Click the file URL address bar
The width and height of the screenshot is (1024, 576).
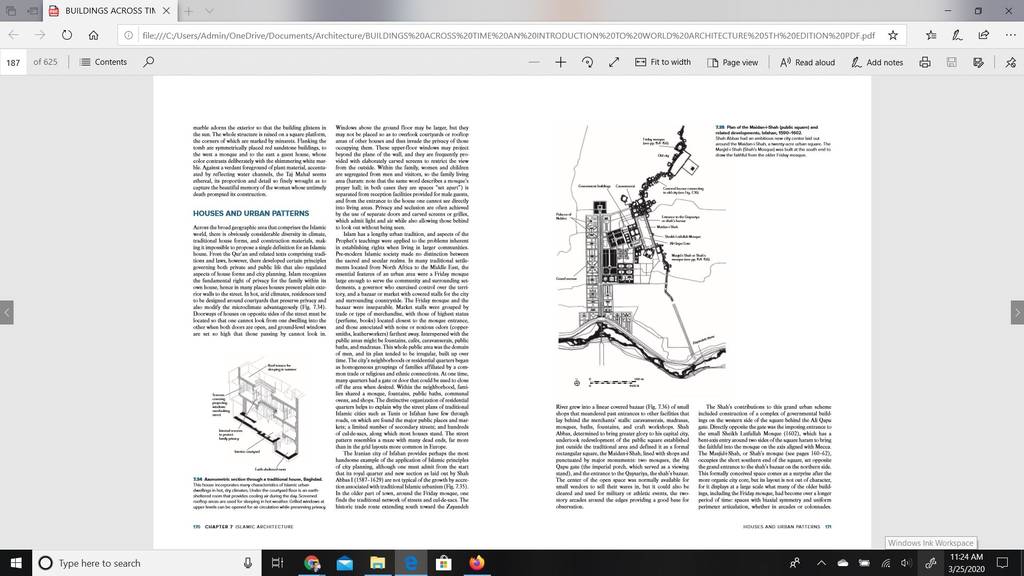coord(508,35)
